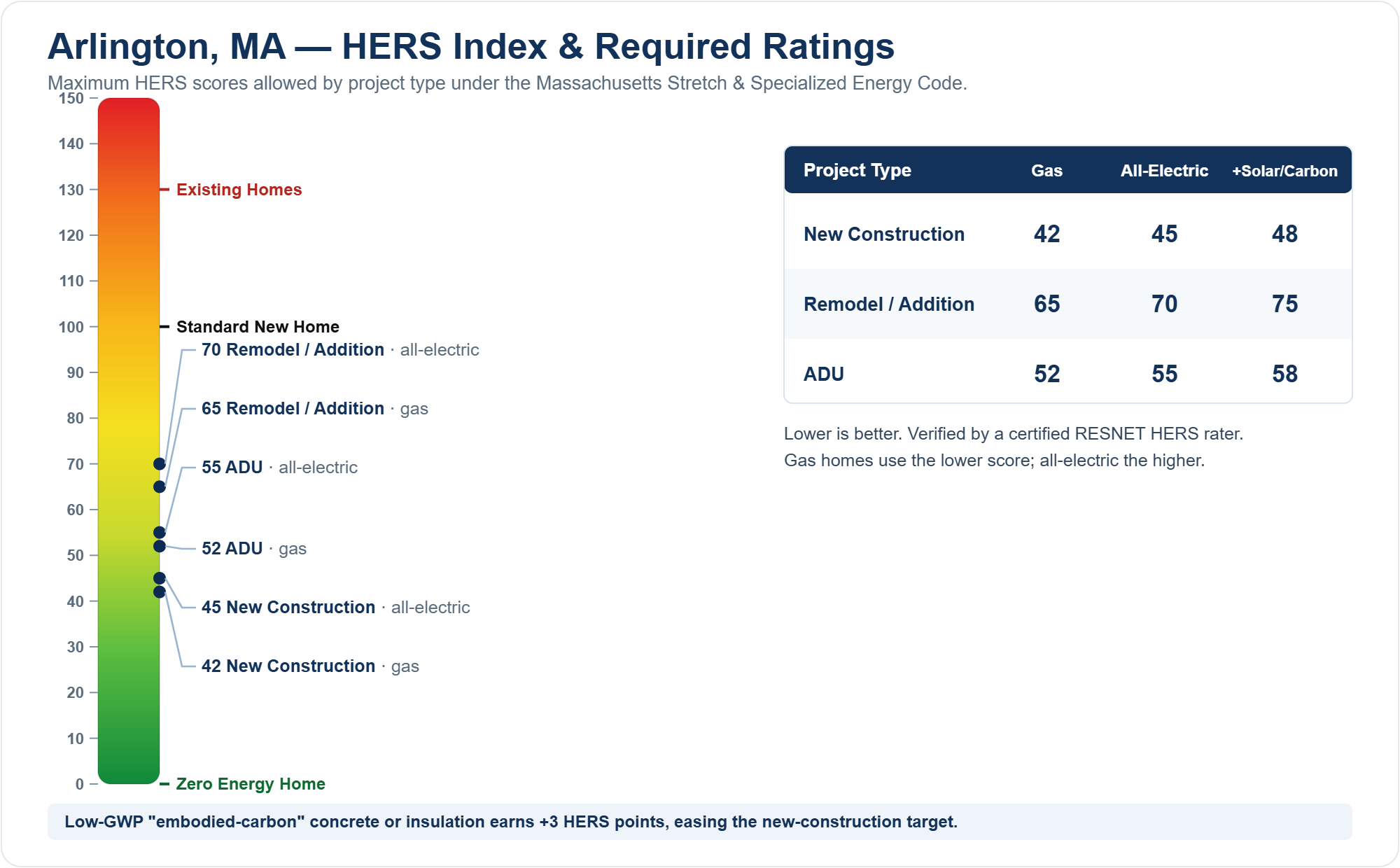Click the value 48 in New Construction row

pyautogui.click(x=1285, y=234)
